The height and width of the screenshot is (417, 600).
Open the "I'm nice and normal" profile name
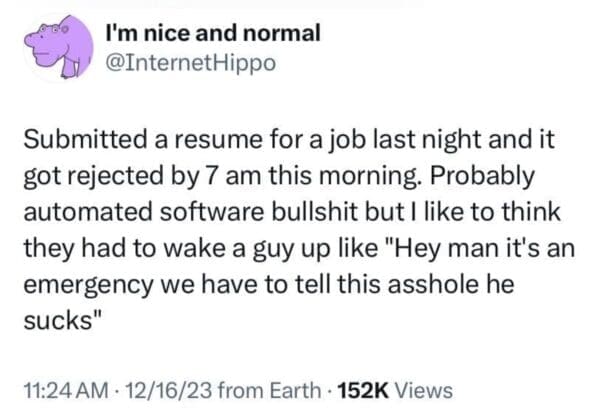212,33
